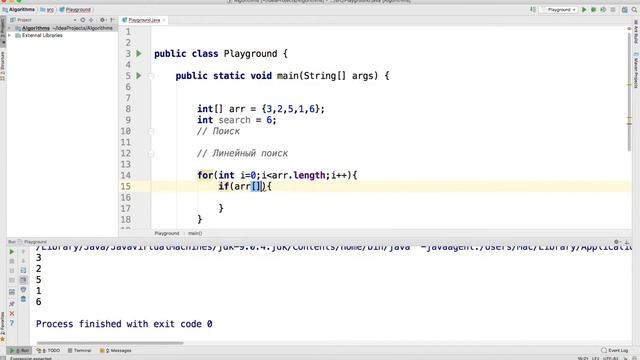Viewport: 640px width, 360px height.
Task: Click the src breadcrumb in the navigation bar
Action: tap(47, 9)
